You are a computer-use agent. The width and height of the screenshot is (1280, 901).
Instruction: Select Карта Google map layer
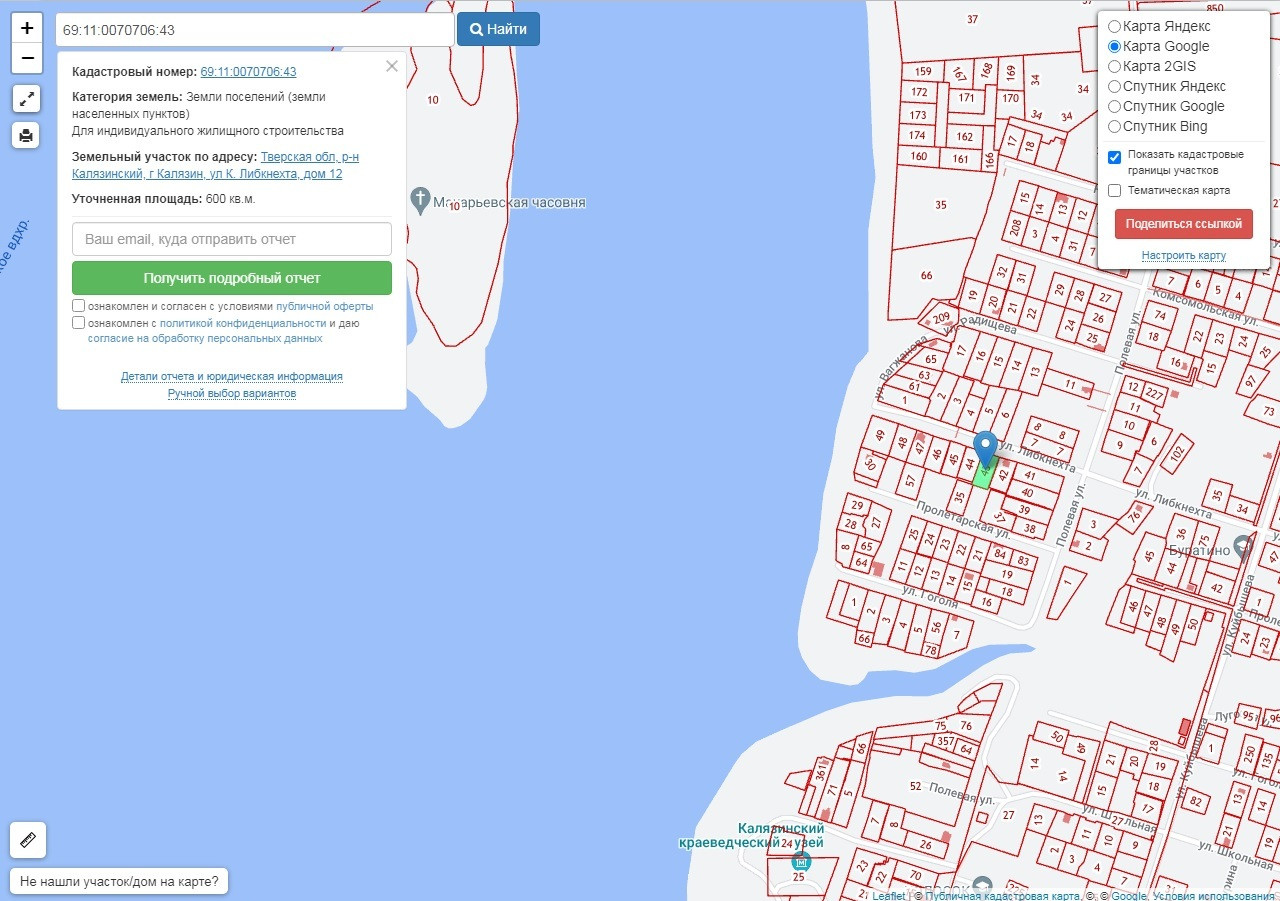1114,47
